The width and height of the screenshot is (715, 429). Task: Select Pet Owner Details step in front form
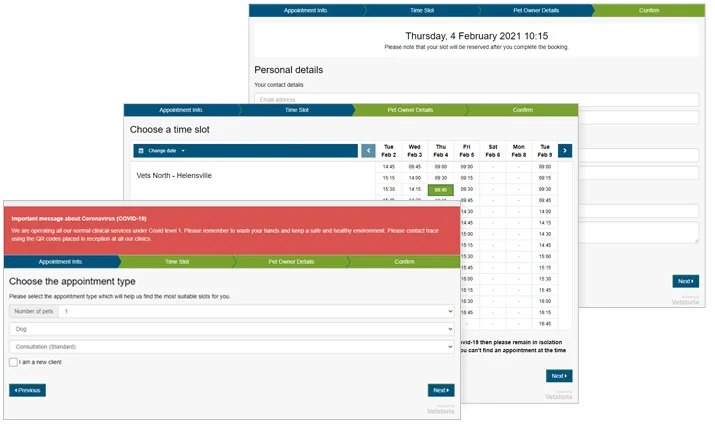pos(290,261)
